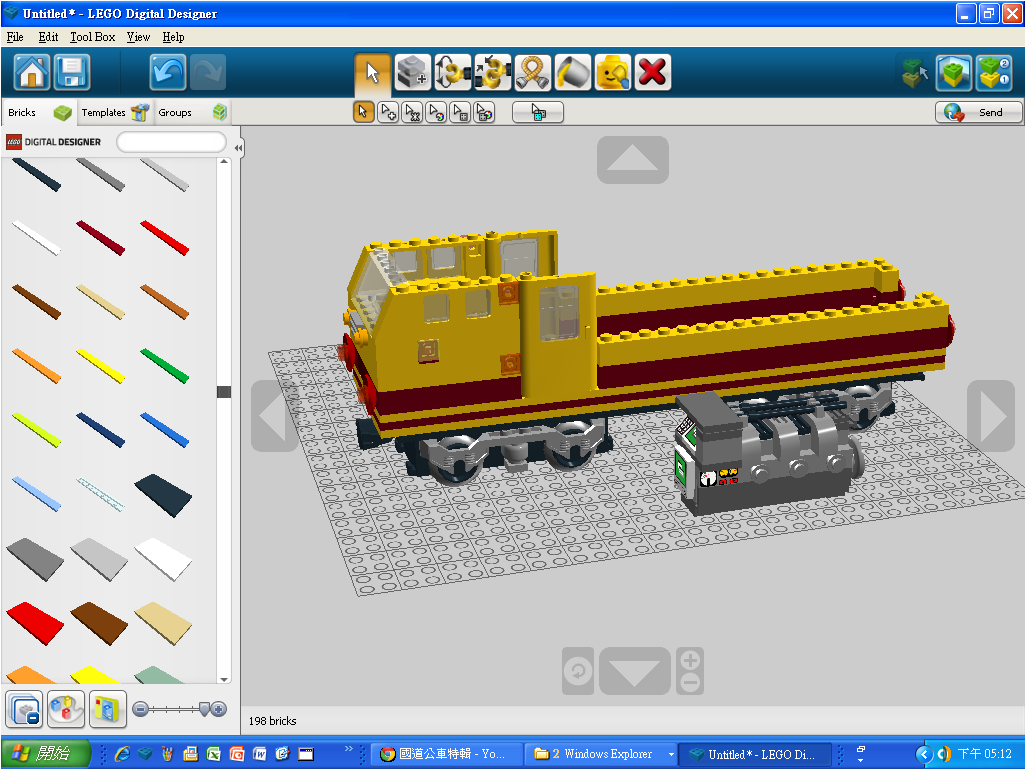Image resolution: width=1026 pixels, height=770 pixels.
Task: Collapse brick categories with minus icon
Action: 24,708
